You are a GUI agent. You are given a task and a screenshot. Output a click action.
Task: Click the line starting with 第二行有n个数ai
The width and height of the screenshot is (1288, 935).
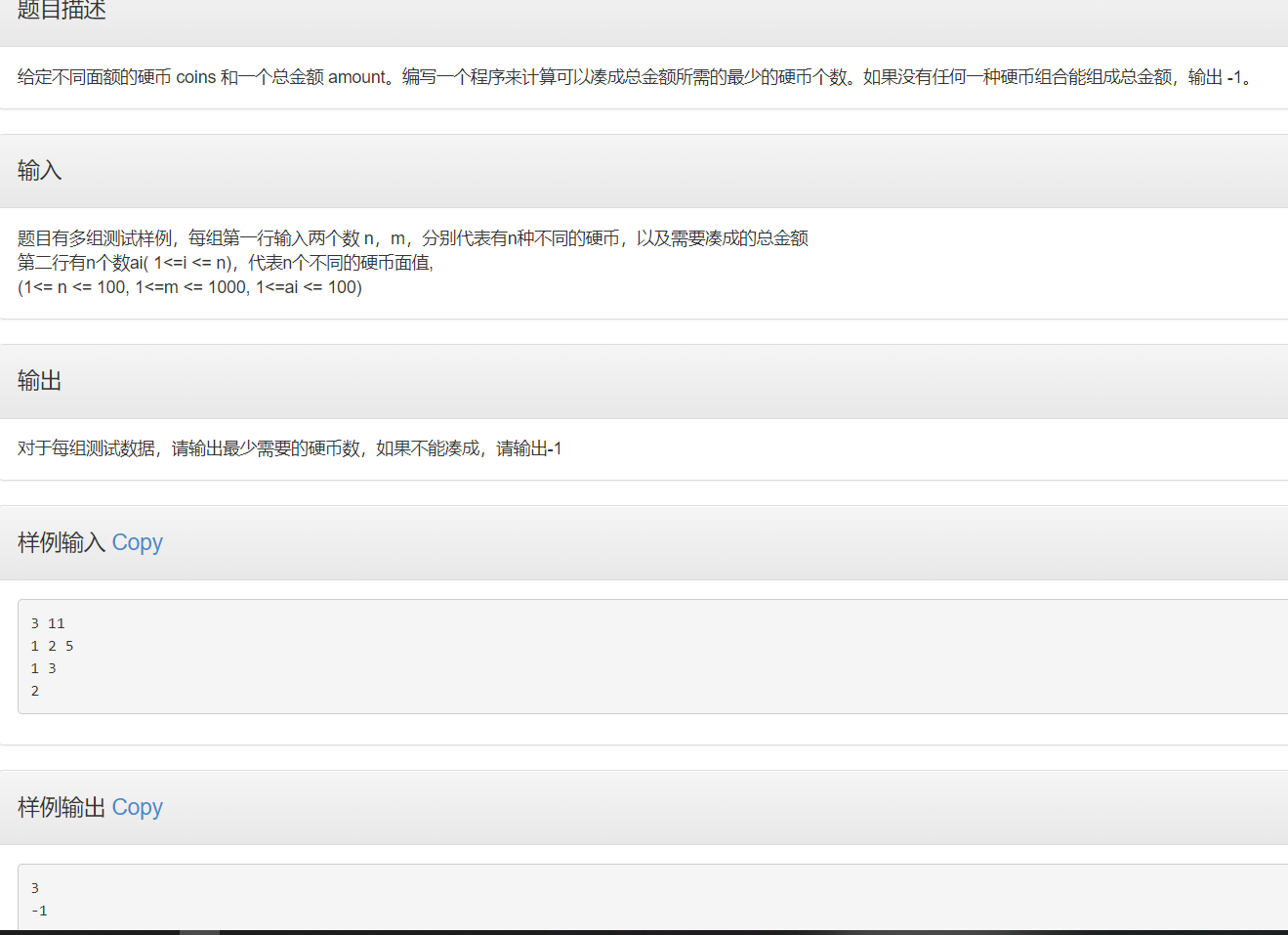pos(226,262)
